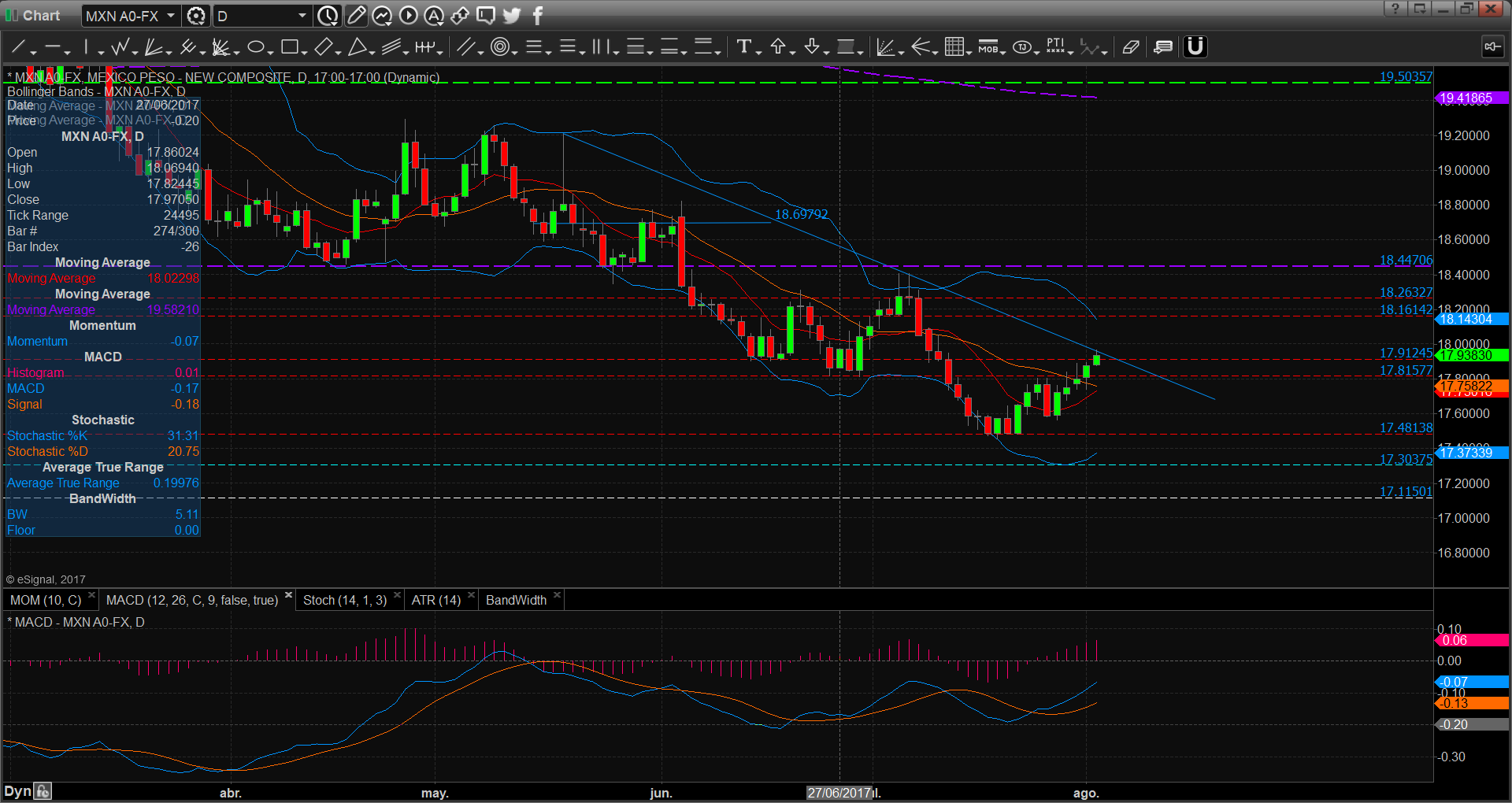Expand the grid table tool dropdown
The height and width of the screenshot is (803, 1512).
[x=969, y=52]
